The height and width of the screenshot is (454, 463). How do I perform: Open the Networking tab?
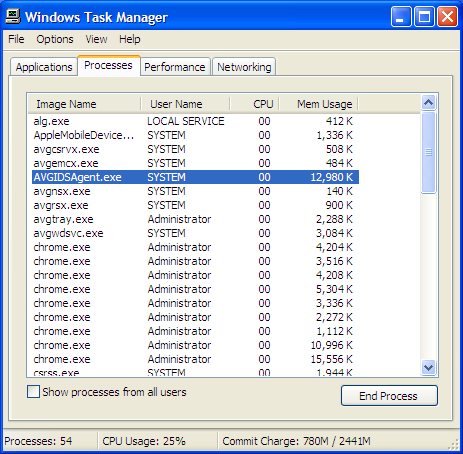tap(244, 67)
